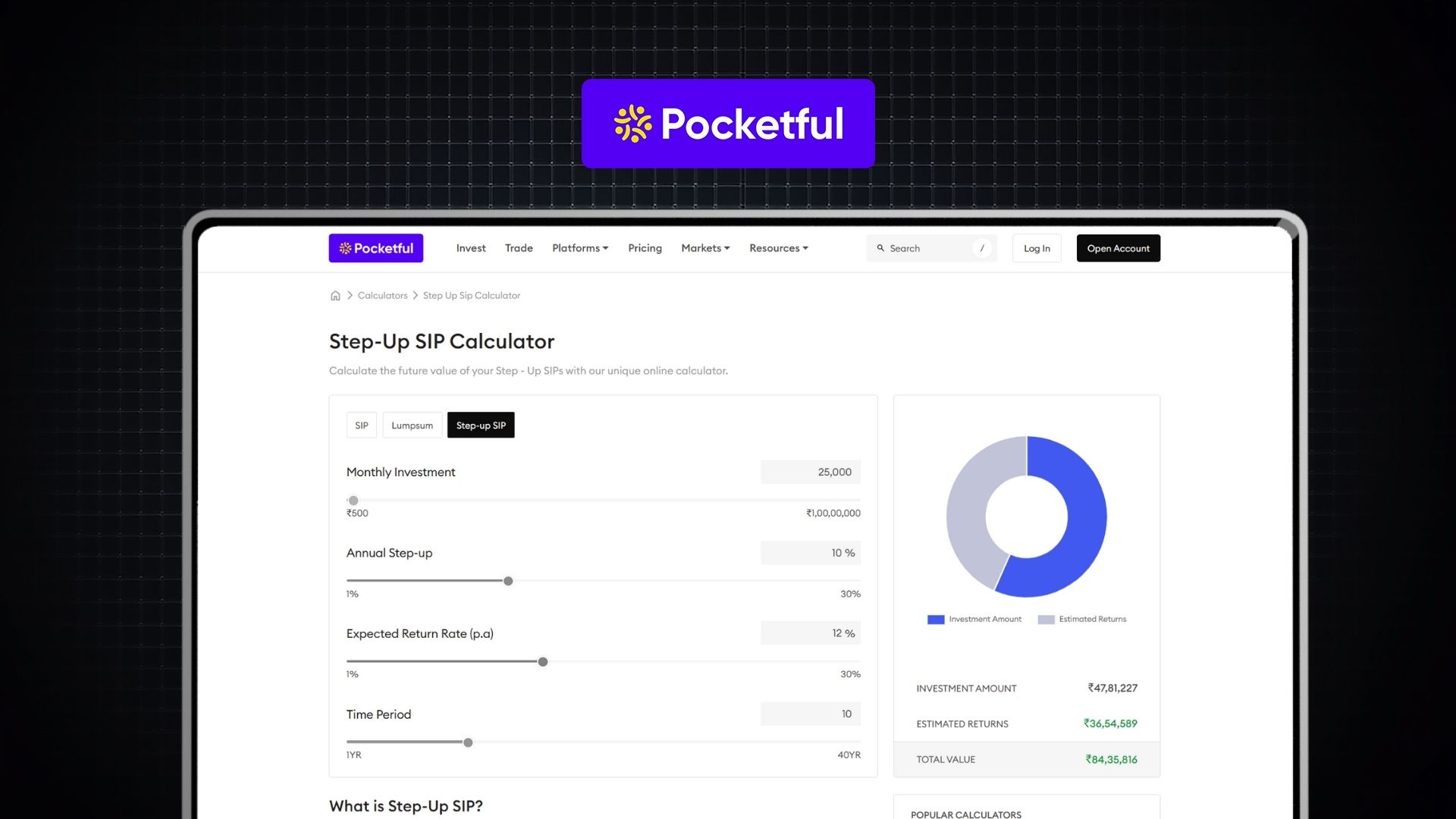Open the Invest menu item

point(471,248)
